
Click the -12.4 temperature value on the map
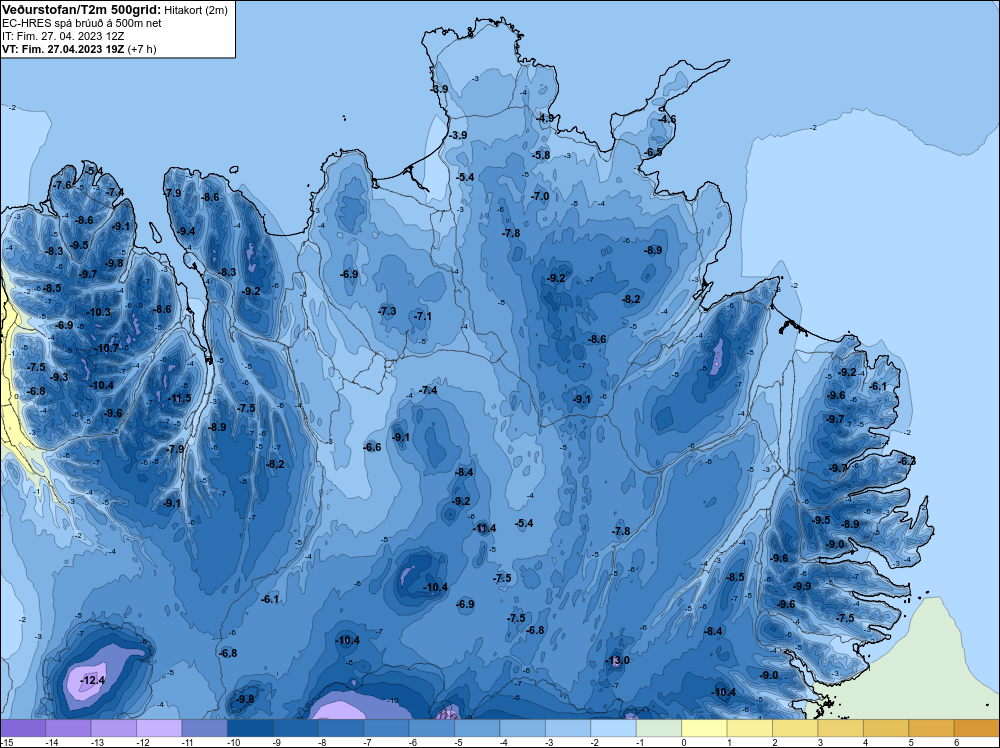92,680
